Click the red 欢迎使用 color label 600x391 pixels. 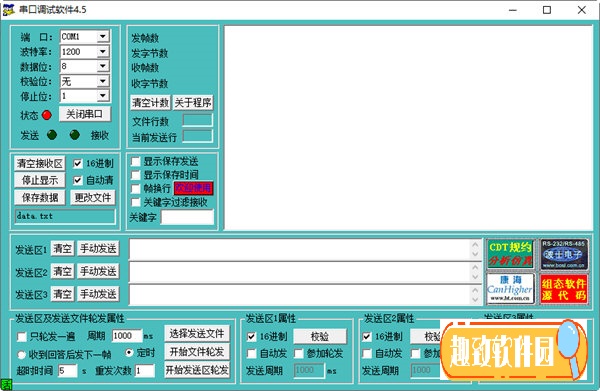193,188
